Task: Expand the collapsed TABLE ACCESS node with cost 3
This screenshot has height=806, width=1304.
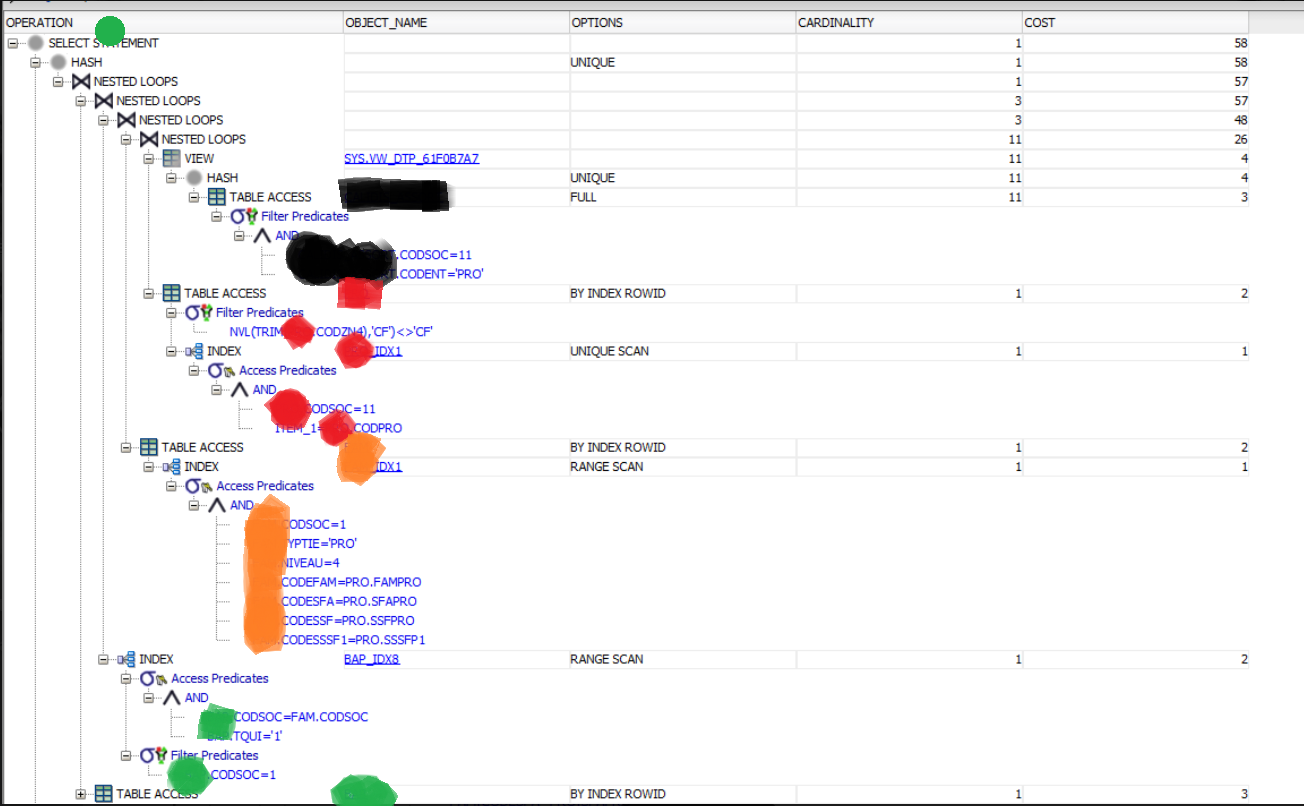Action: pyautogui.click(x=81, y=794)
